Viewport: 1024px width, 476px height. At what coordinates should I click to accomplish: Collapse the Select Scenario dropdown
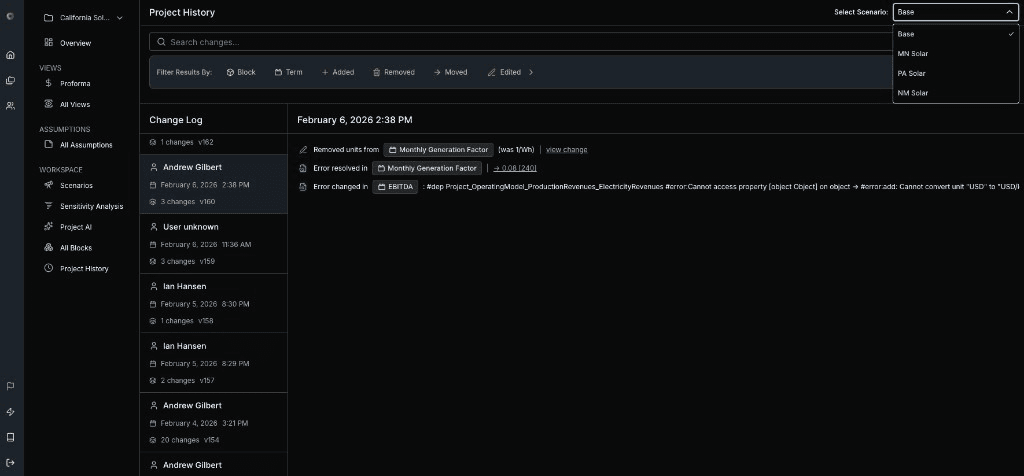[955, 12]
